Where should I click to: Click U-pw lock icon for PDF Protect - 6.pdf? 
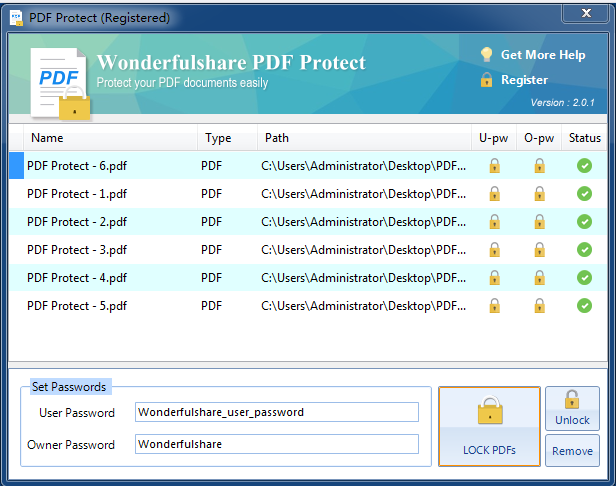tap(494, 166)
